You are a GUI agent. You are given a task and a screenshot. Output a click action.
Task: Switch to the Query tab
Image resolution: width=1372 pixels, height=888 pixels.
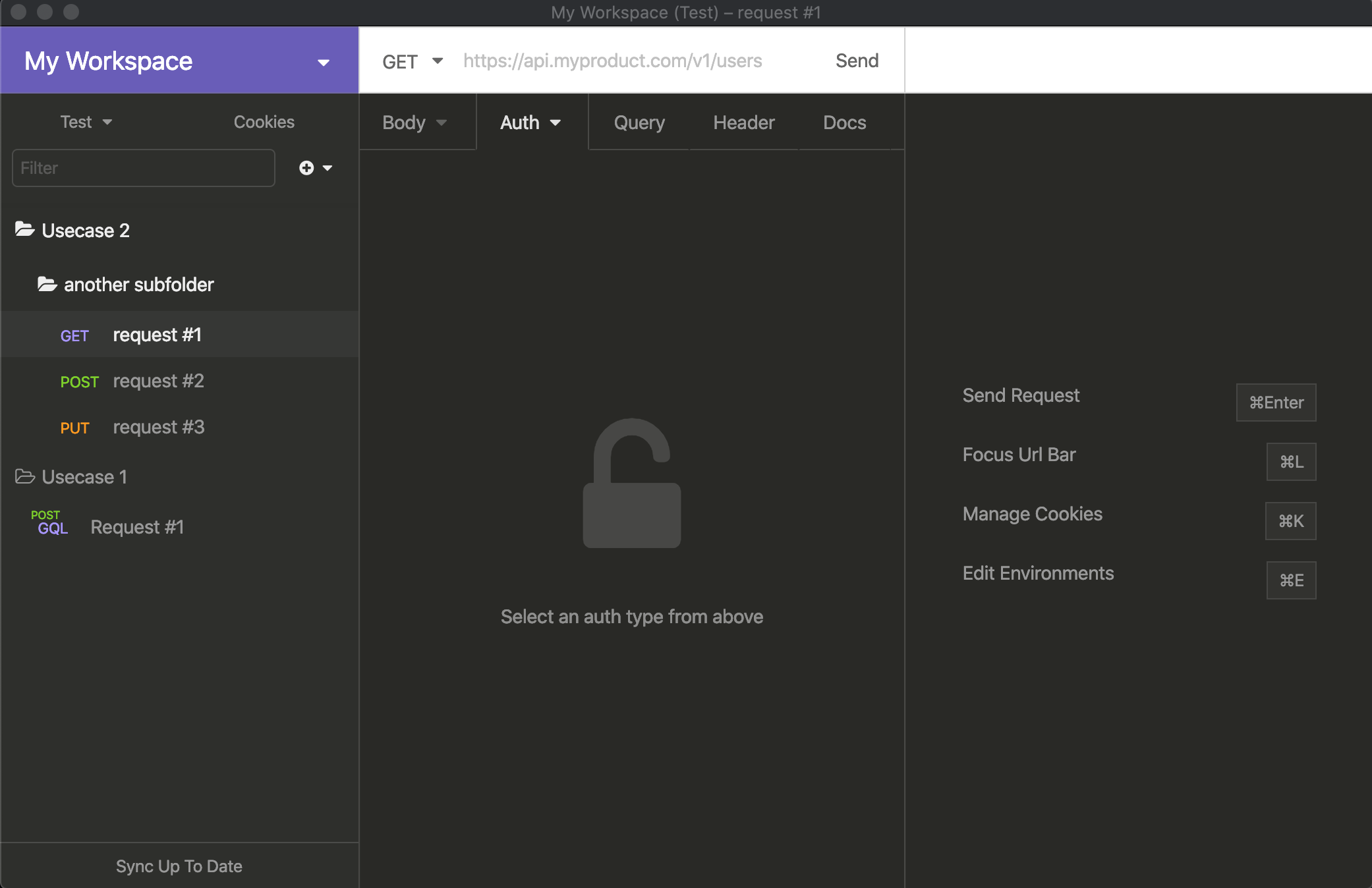(639, 123)
